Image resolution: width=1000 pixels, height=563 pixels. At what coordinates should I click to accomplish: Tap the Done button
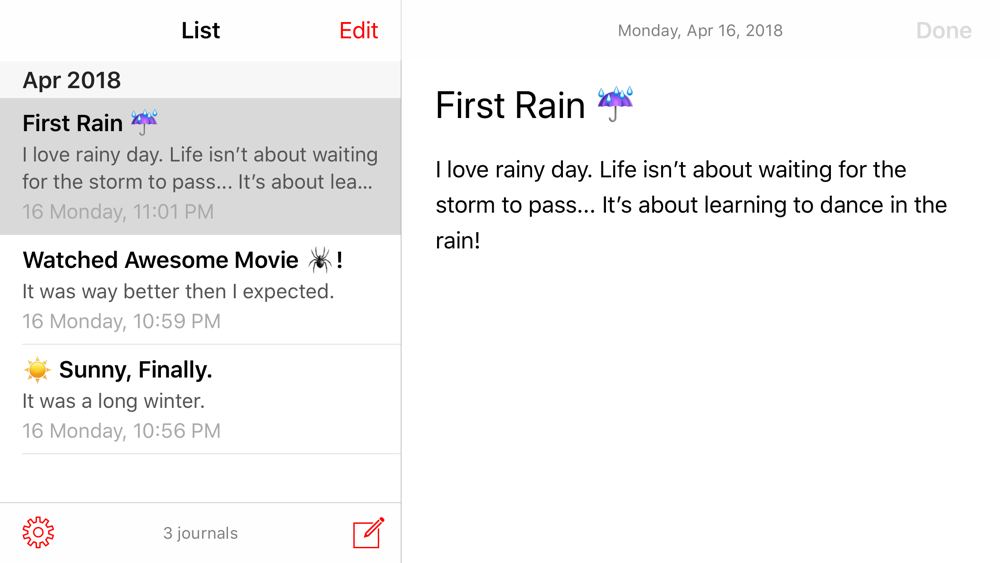click(943, 31)
